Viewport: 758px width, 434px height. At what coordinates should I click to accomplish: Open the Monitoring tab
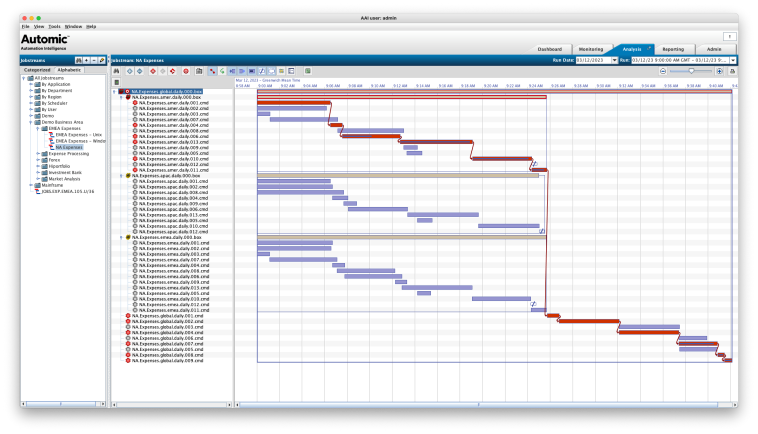[590, 48]
